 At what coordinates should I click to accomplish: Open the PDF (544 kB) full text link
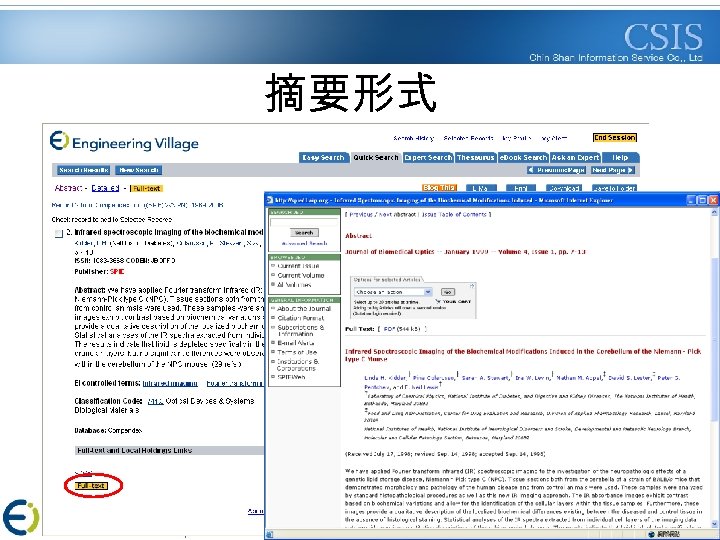pos(402,329)
